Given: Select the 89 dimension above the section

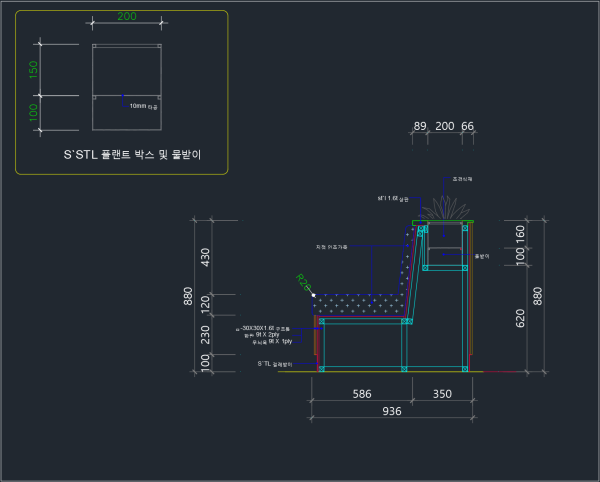Looking at the screenshot, I should click(x=420, y=127).
